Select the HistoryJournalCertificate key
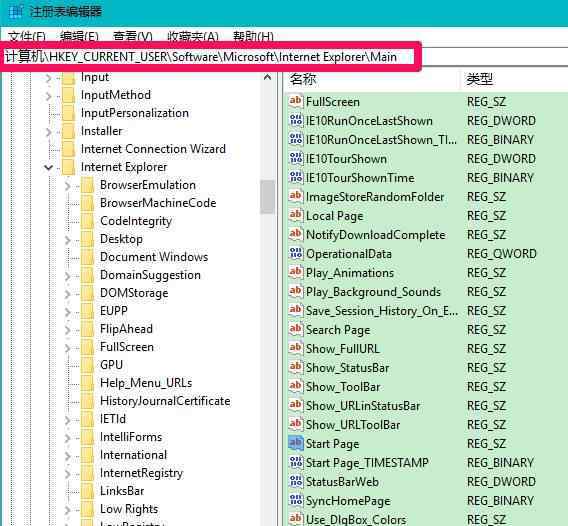Image resolution: width=568 pixels, height=526 pixels. (165, 401)
